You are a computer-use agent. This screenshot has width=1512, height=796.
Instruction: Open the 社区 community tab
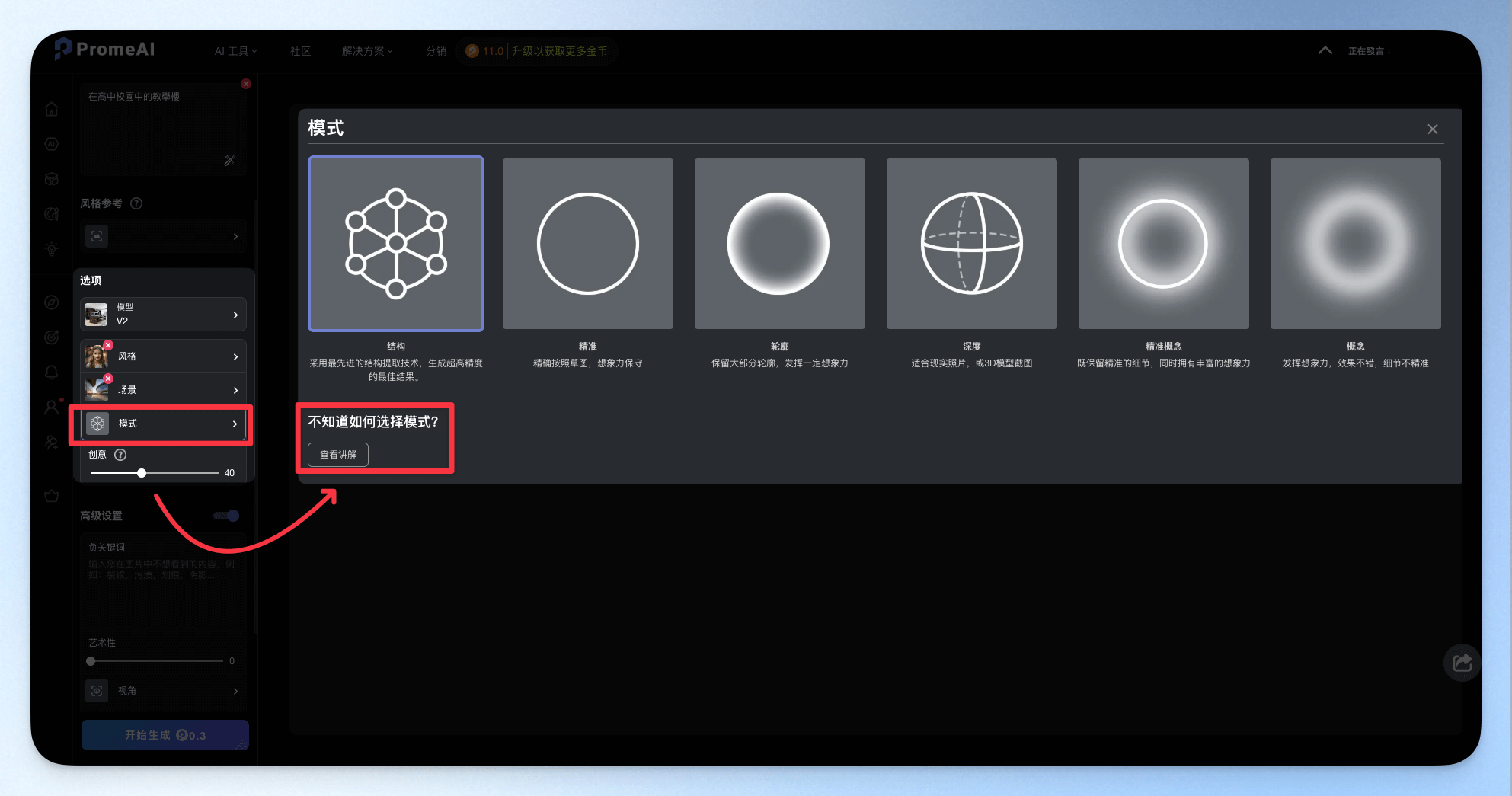pyautogui.click(x=301, y=51)
